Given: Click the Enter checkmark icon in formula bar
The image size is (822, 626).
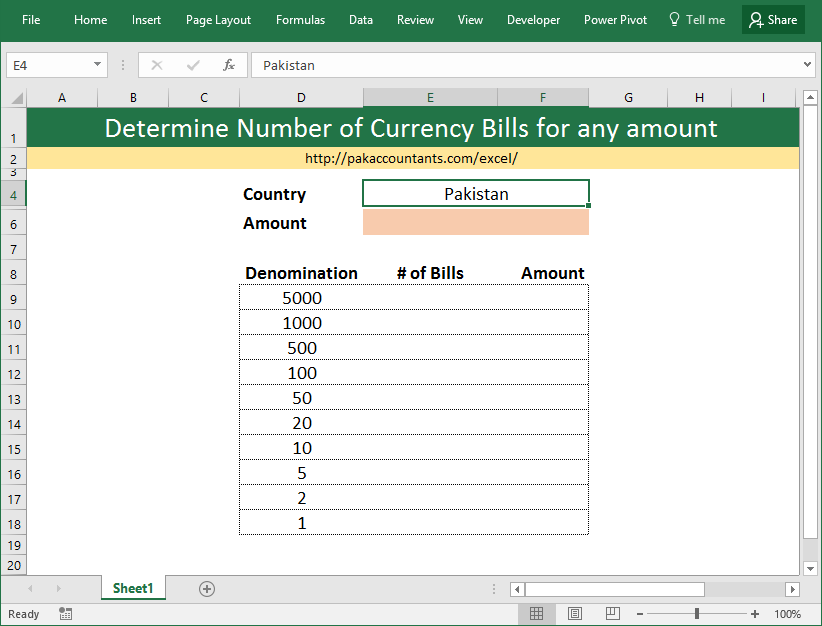Looking at the screenshot, I should 193,65.
